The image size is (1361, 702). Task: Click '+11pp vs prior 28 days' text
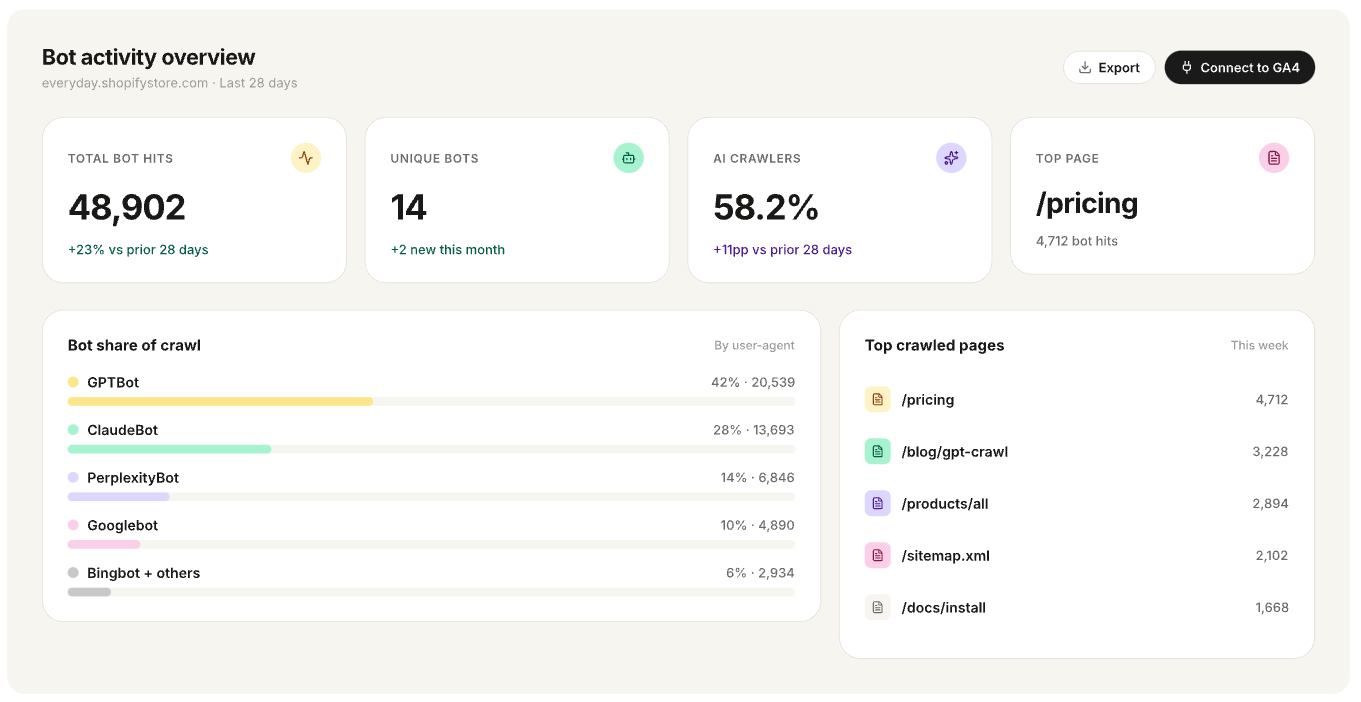[x=783, y=250]
